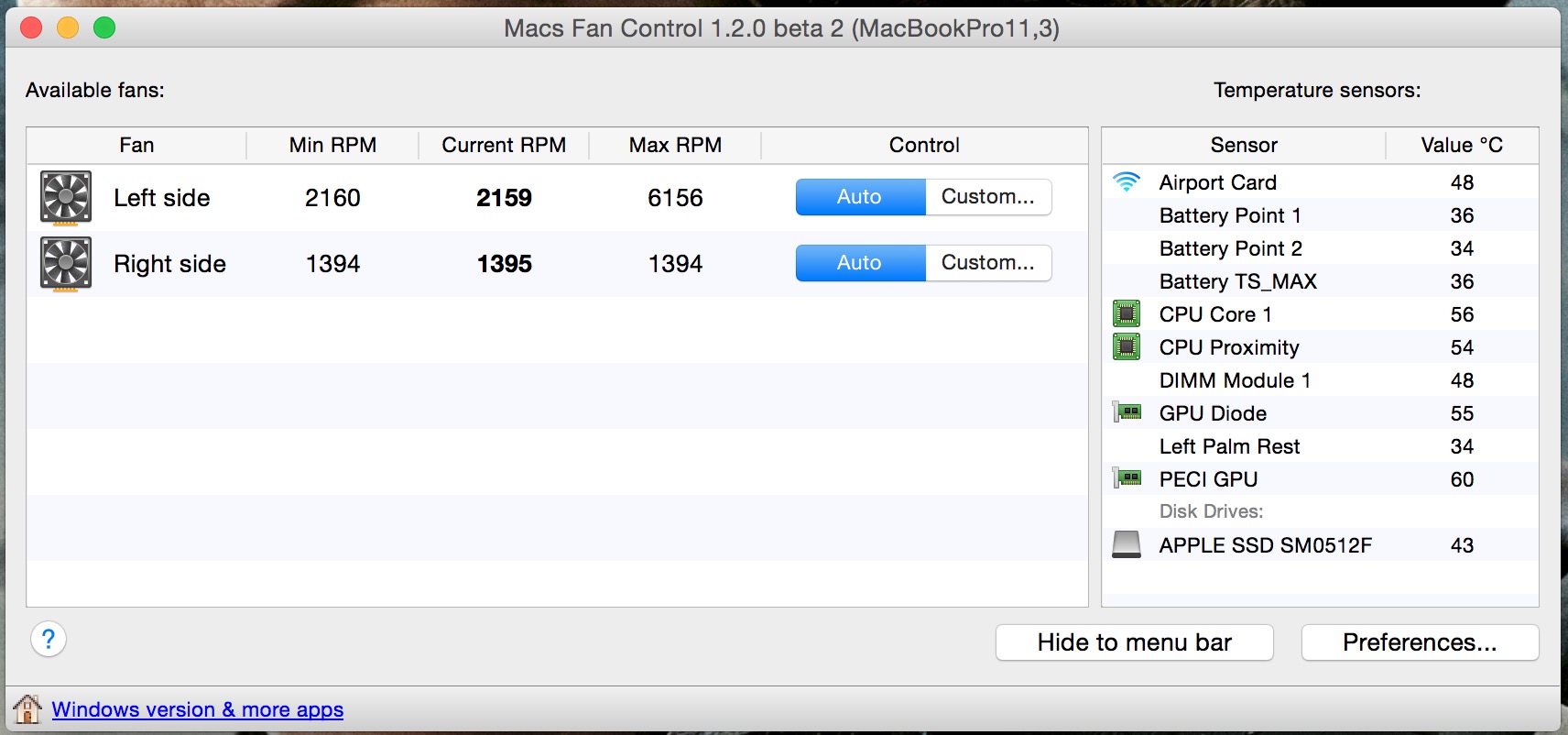Select the CPU Core 1 sensor label
Viewport: 1568px width, 735px height.
1215,314
